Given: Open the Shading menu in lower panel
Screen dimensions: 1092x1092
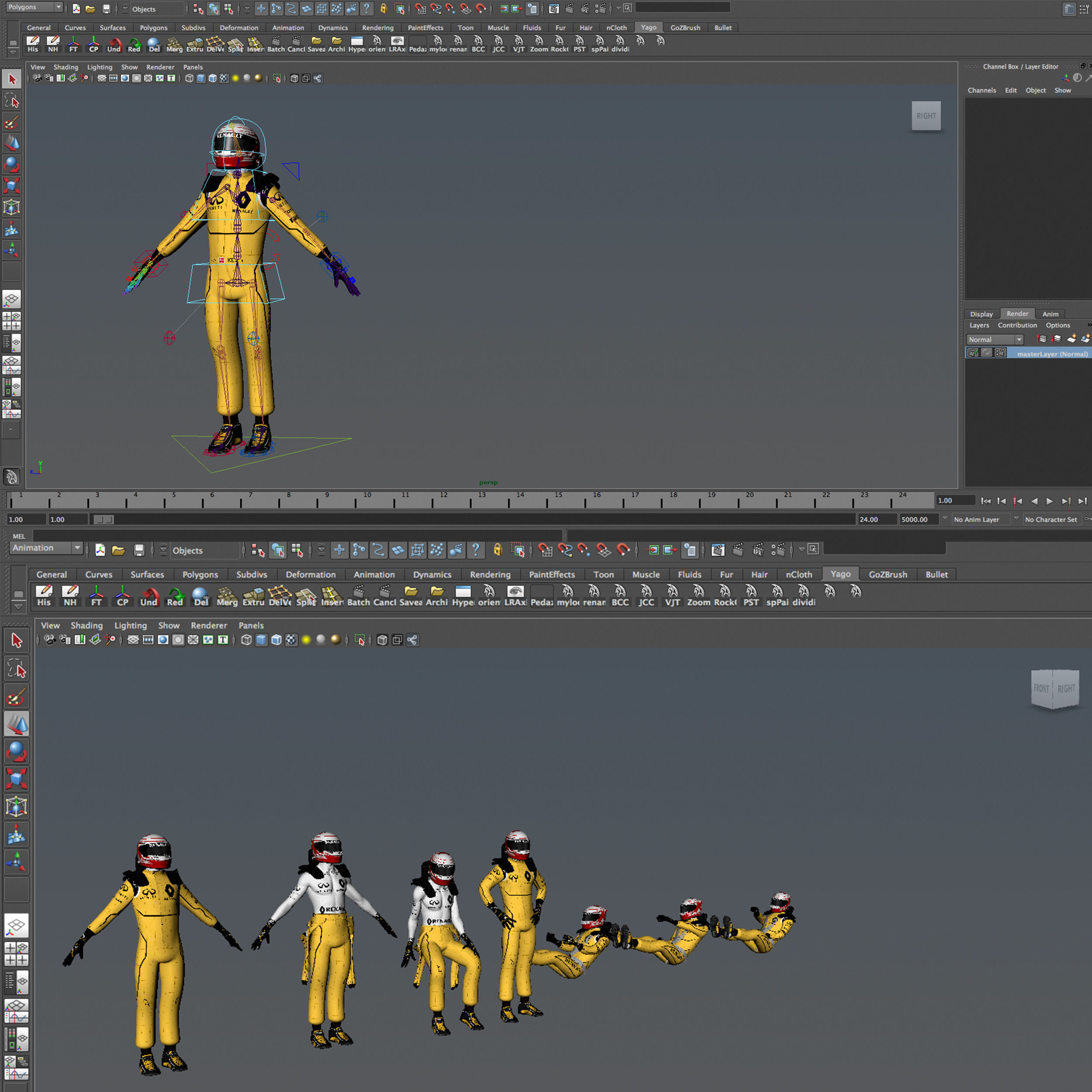Looking at the screenshot, I should tap(86, 625).
